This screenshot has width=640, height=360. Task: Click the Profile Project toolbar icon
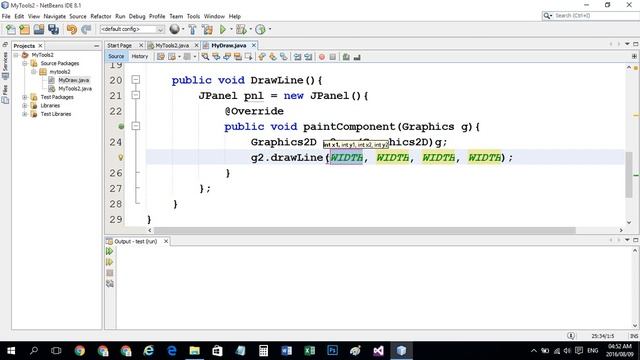tap(260, 29)
